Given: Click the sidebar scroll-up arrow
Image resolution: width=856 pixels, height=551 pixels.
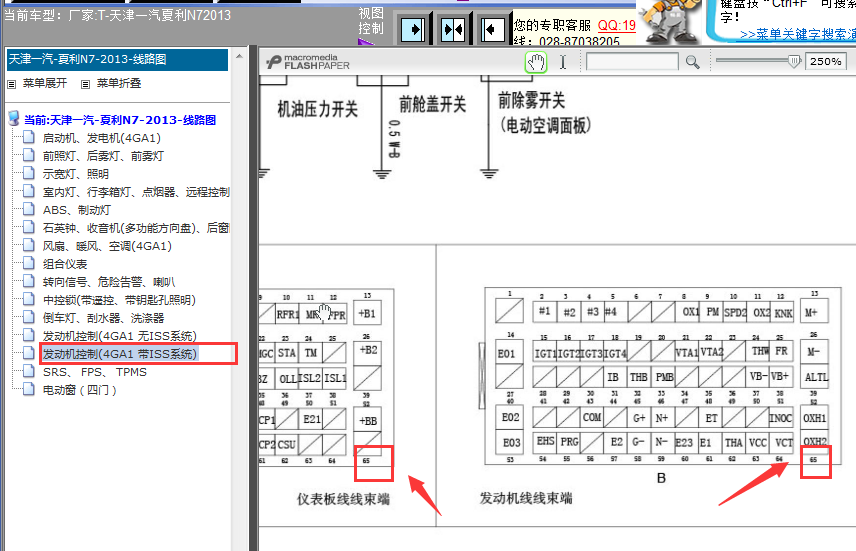Looking at the screenshot, I should point(239,56).
